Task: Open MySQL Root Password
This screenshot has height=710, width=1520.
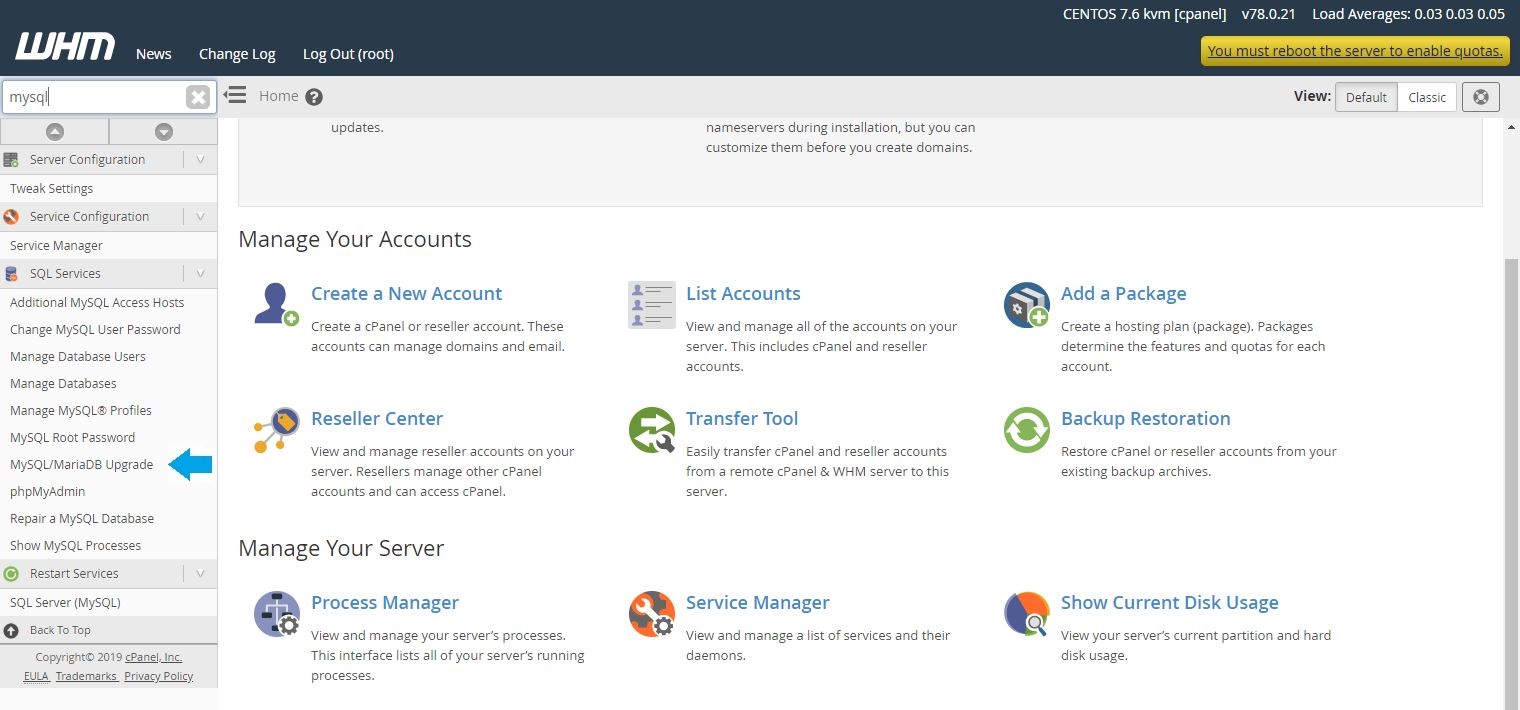Action: [x=72, y=438]
